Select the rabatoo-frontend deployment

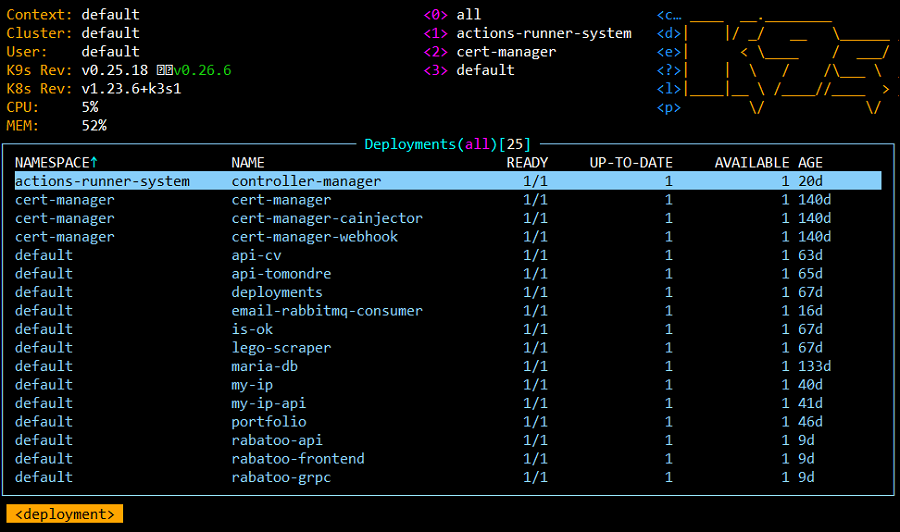click(448, 459)
